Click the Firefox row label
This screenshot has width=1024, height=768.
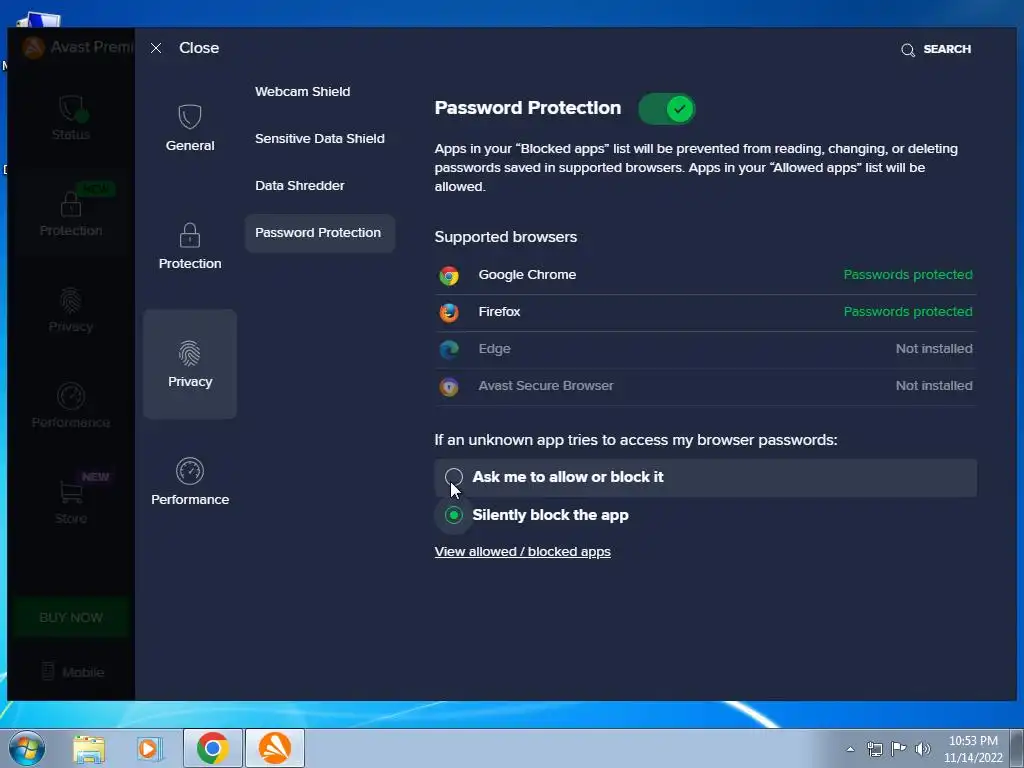pyautogui.click(x=499, y=312)
